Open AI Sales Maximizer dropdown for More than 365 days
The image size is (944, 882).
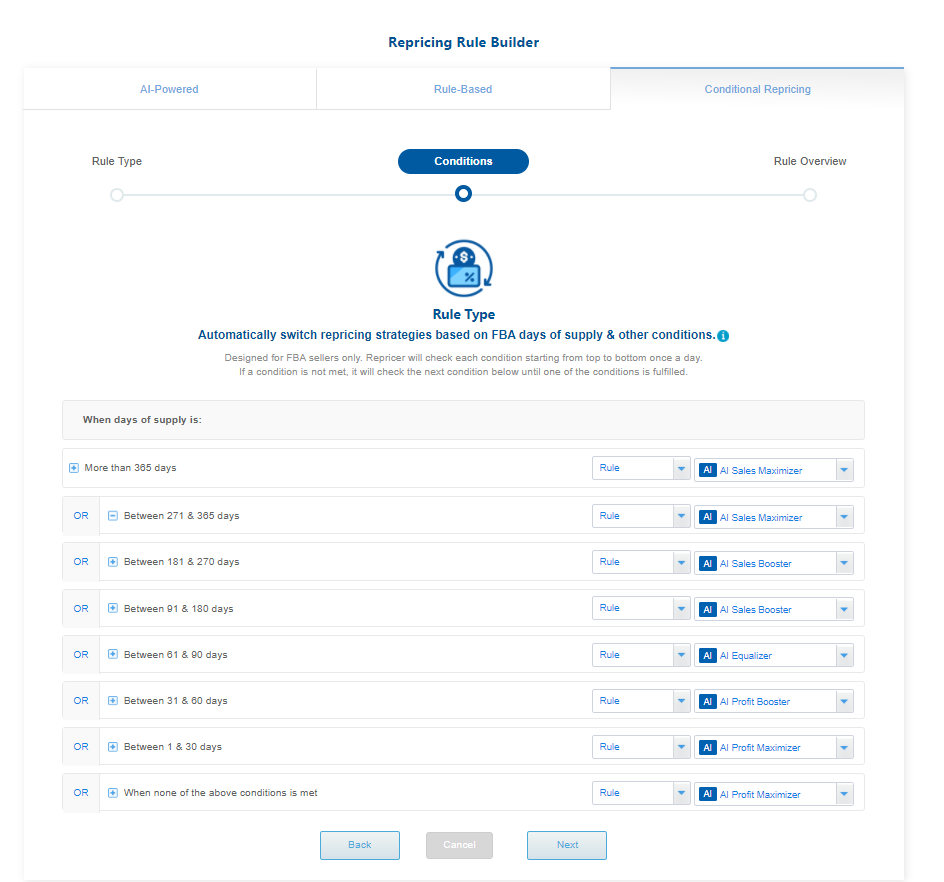pyautogui.click(x=774, y=470)
